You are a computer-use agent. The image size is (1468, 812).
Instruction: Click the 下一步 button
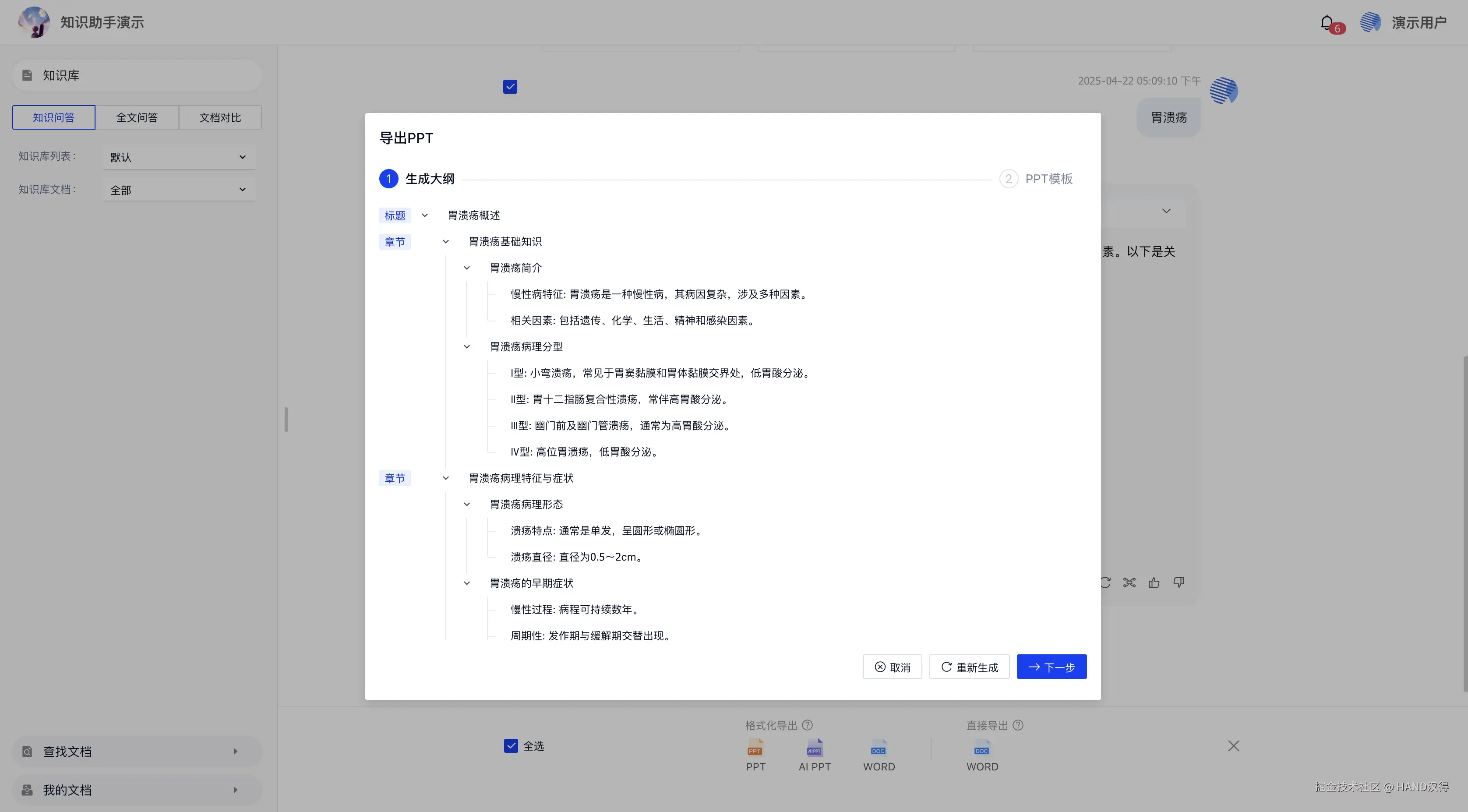(x=1051, y=667)
